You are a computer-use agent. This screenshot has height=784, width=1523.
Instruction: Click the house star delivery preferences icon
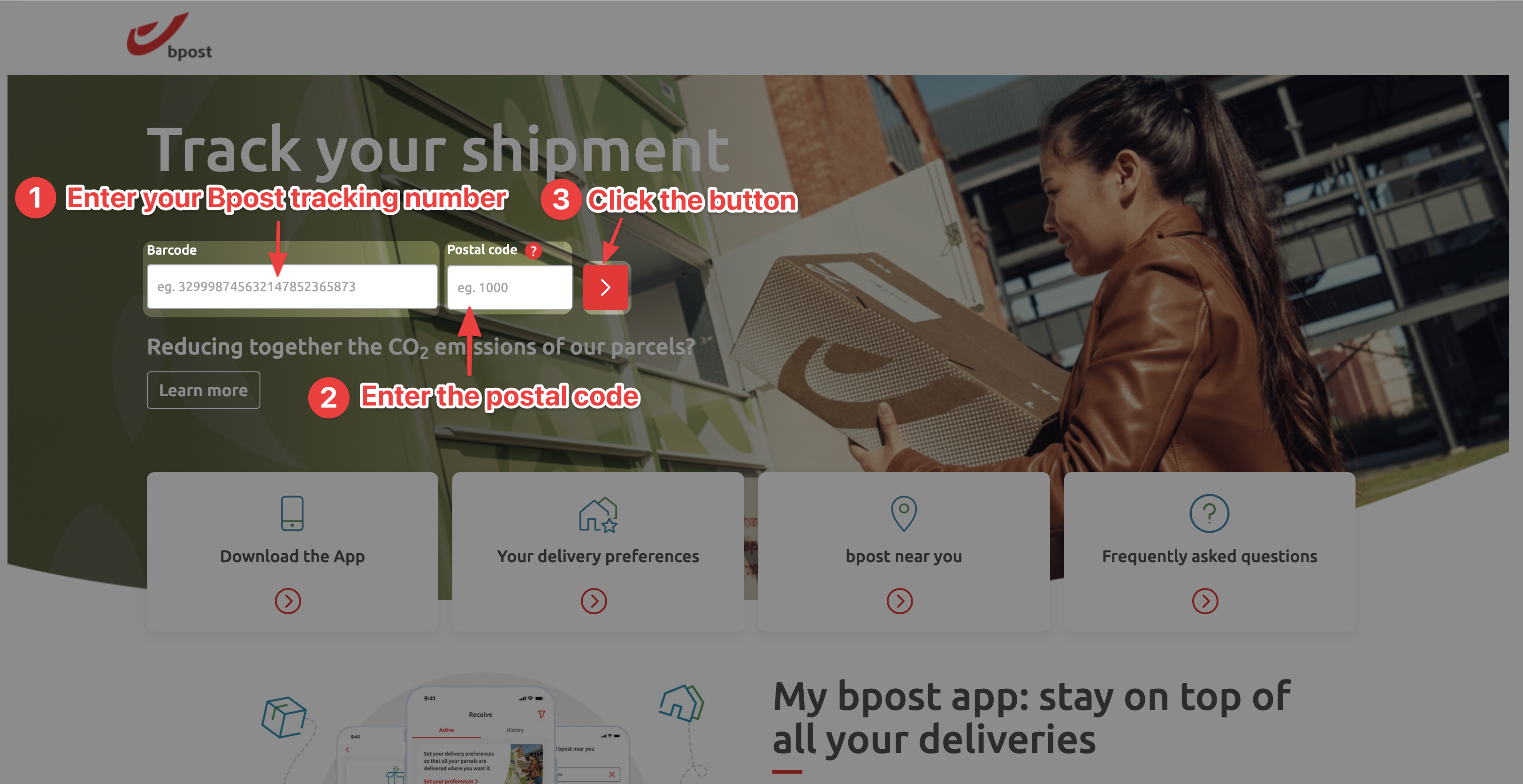598,514
